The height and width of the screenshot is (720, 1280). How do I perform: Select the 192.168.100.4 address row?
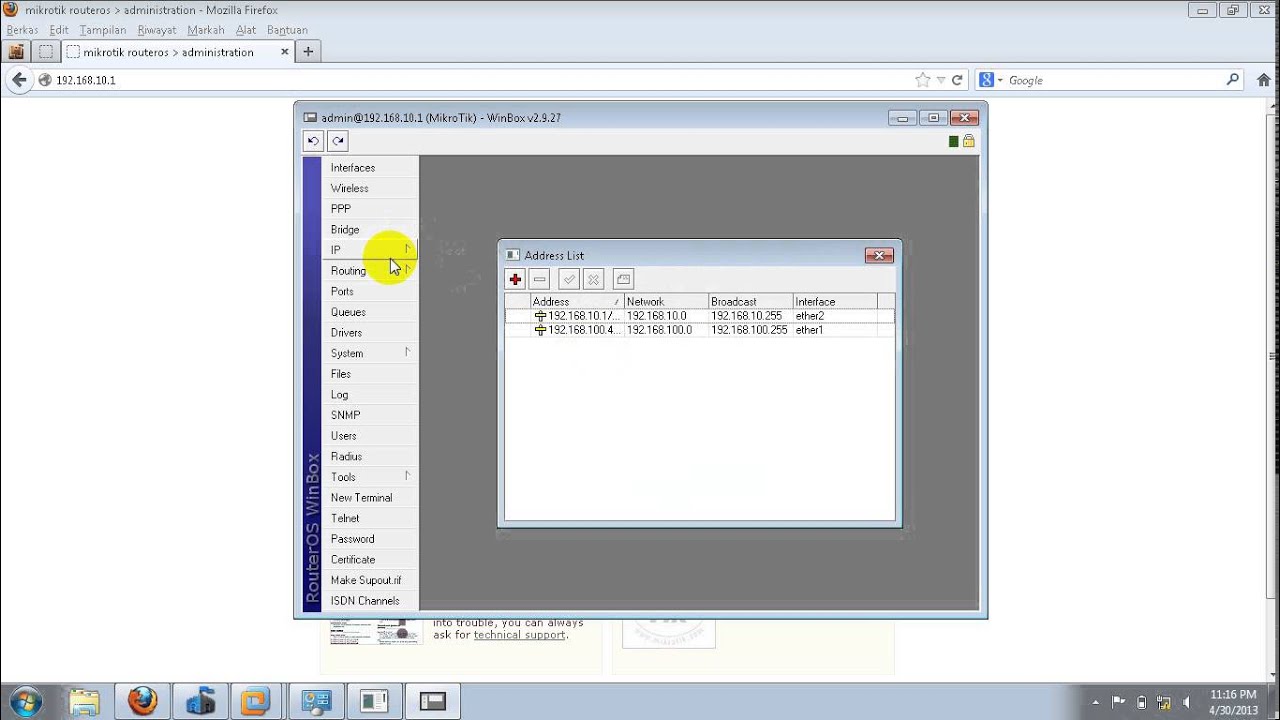click(699, 330)
